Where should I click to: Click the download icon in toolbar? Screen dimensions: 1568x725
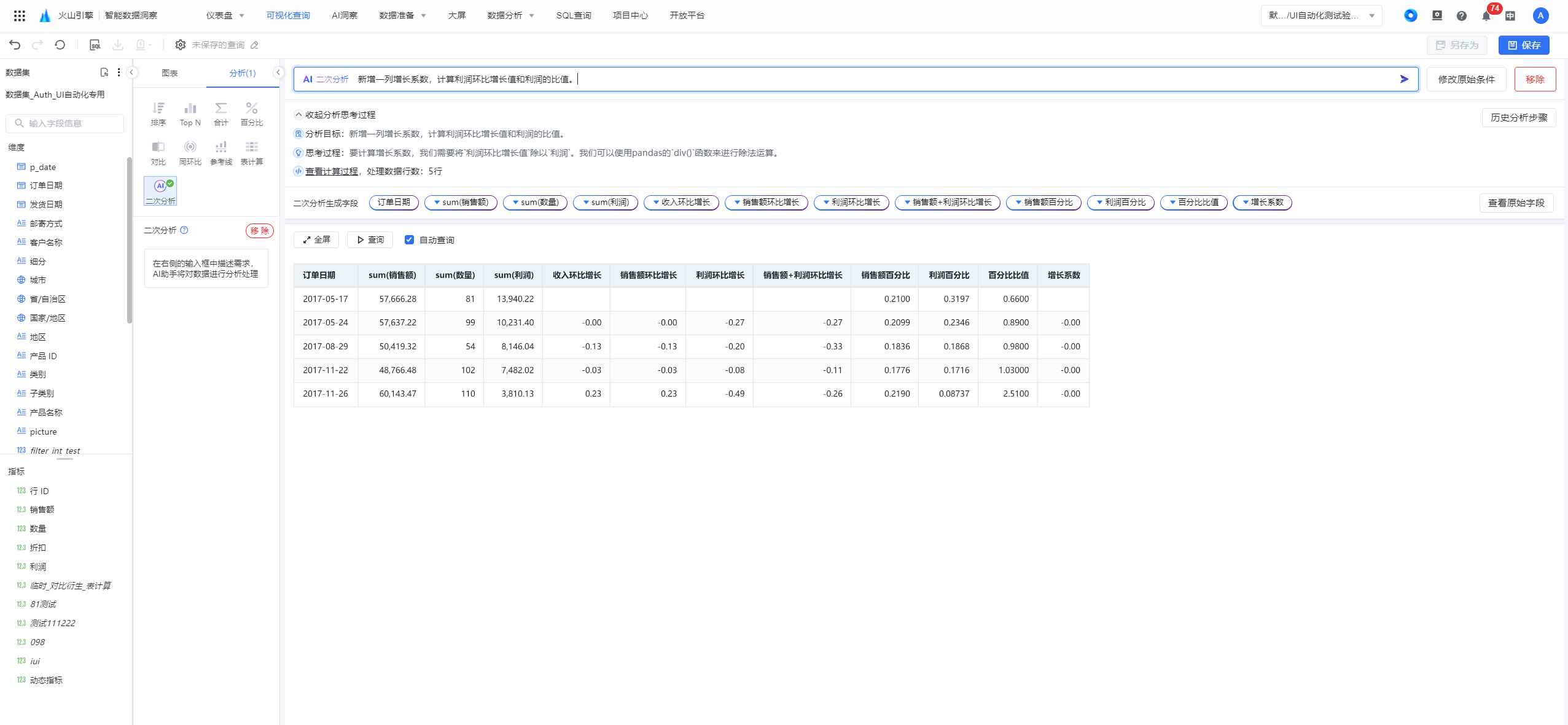[118, 45]
